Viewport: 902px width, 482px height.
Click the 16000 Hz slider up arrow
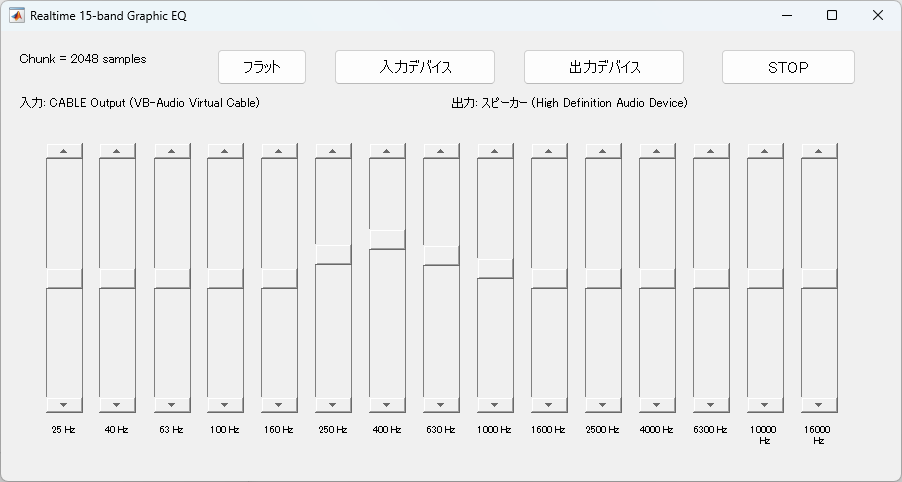click(819, 151)
